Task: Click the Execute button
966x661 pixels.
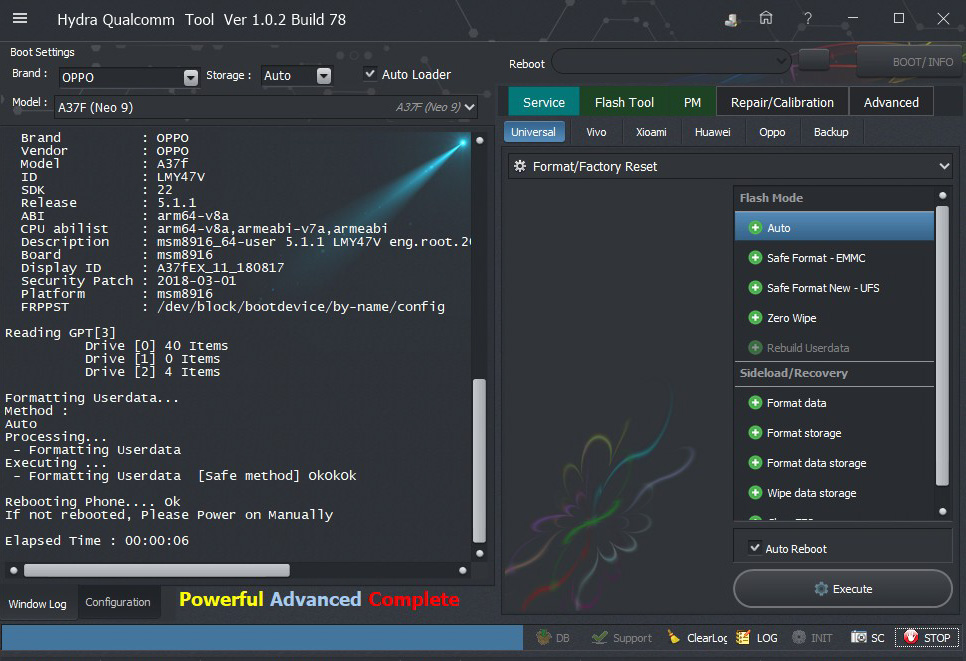Action: 842,588
